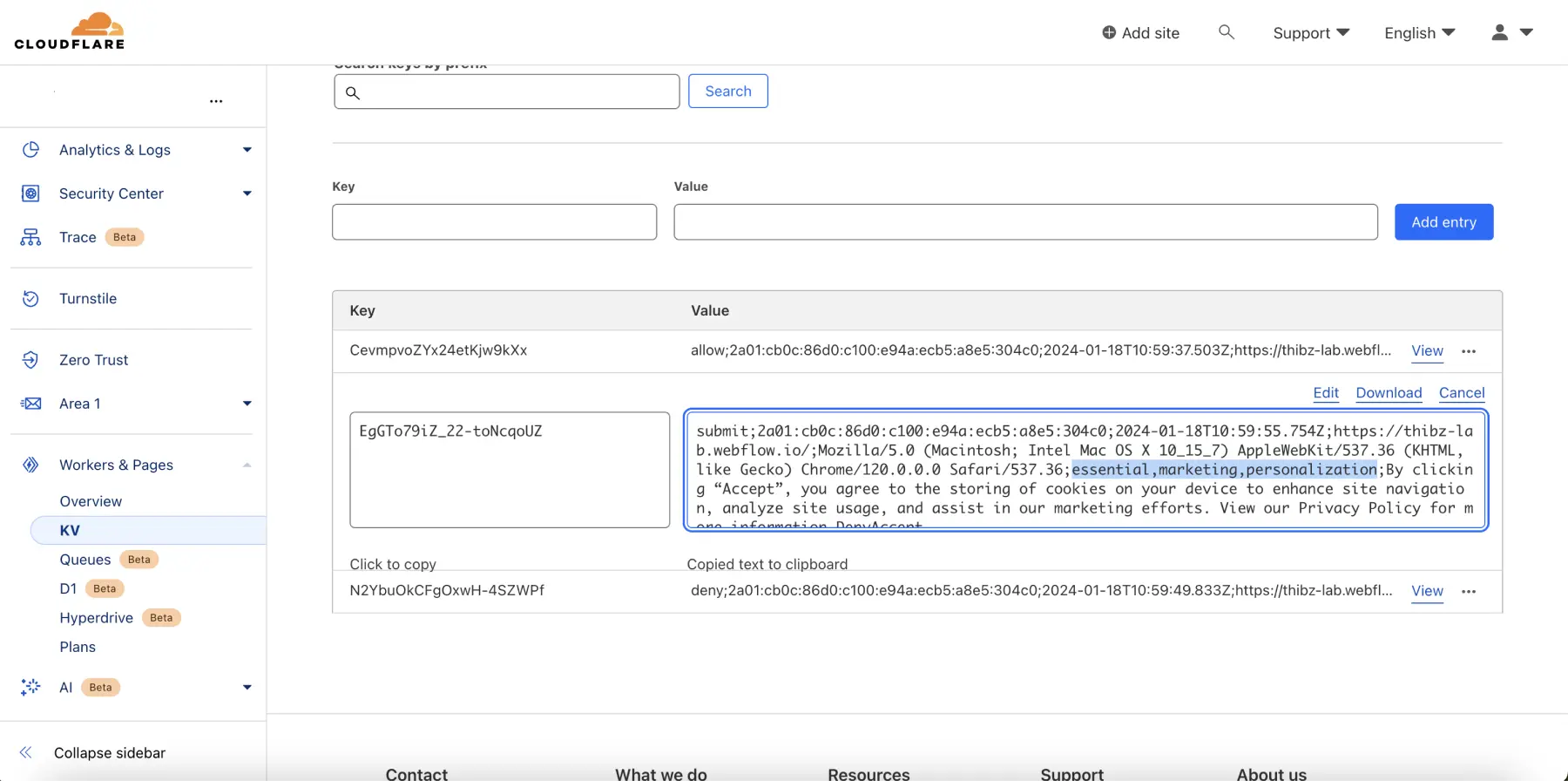The width and height of the screenshot is (1568, 781).
Task: Click the Trace network icon
Action: (30, 237)
